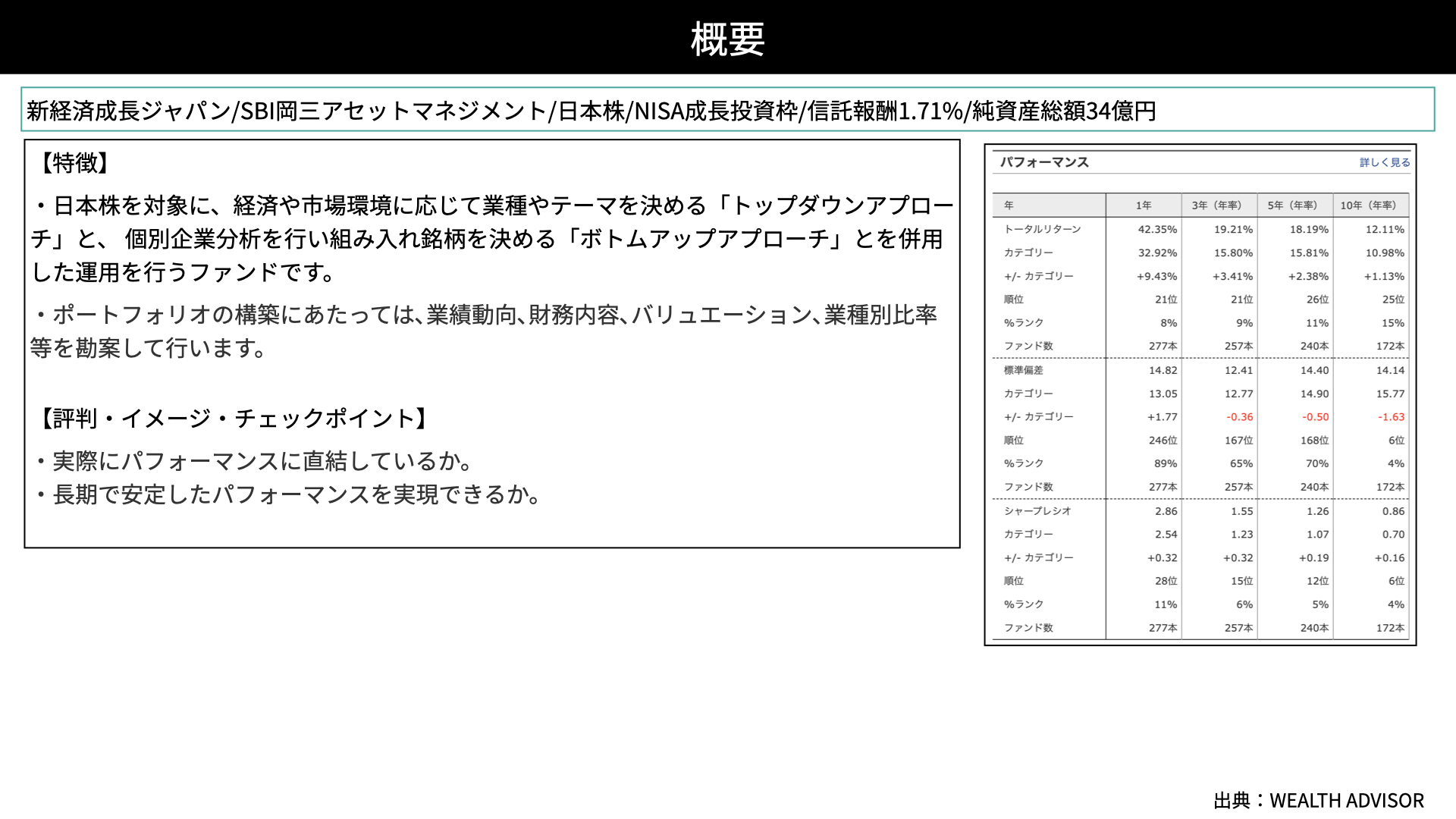Select the +9.43% category difference value
This screenshot has height=819, width=1456.
click(1156, 276)
